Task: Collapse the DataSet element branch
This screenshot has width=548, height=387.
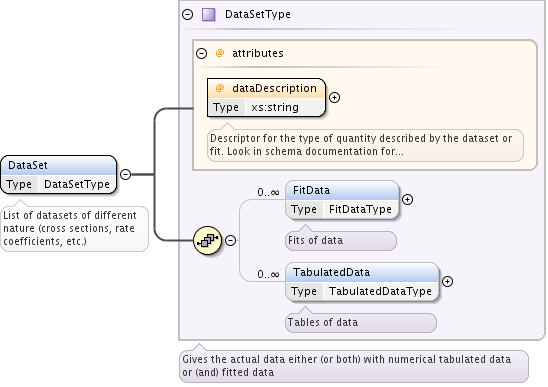Action: click(x=125, y=174)
